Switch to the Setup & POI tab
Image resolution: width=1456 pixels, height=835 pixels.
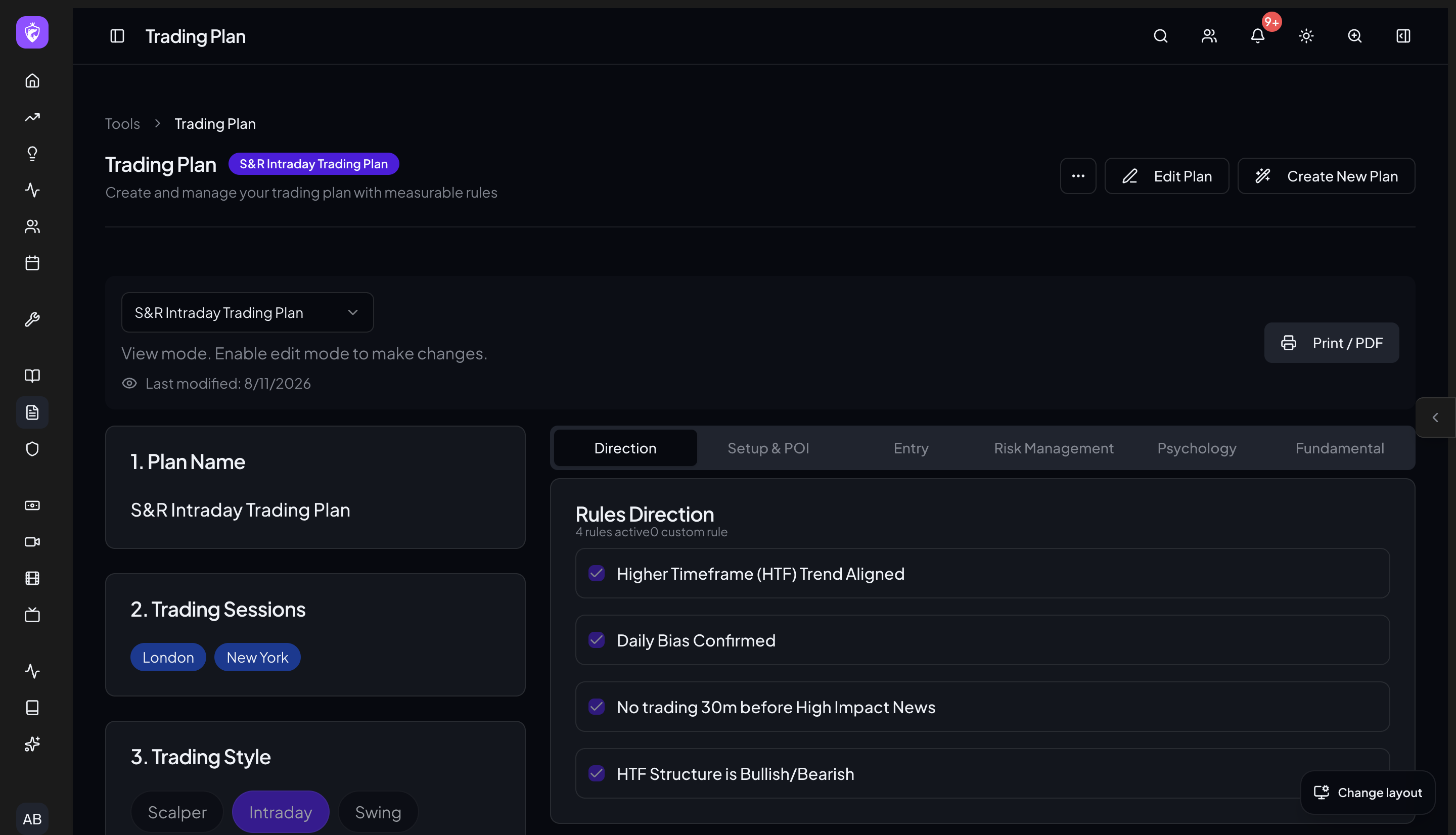pos(768,448)
